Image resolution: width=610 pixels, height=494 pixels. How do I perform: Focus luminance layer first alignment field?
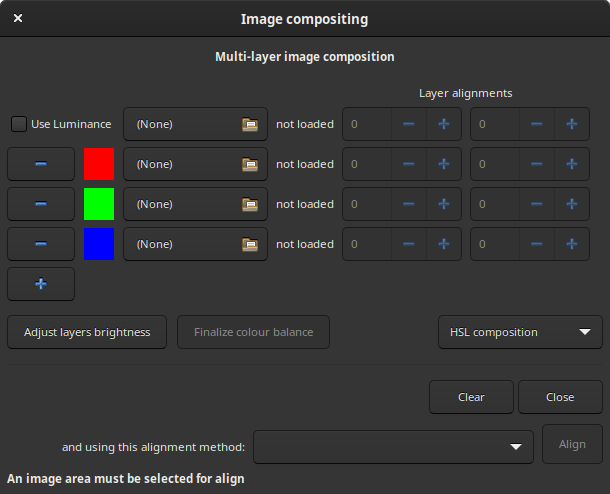(367, 124)
